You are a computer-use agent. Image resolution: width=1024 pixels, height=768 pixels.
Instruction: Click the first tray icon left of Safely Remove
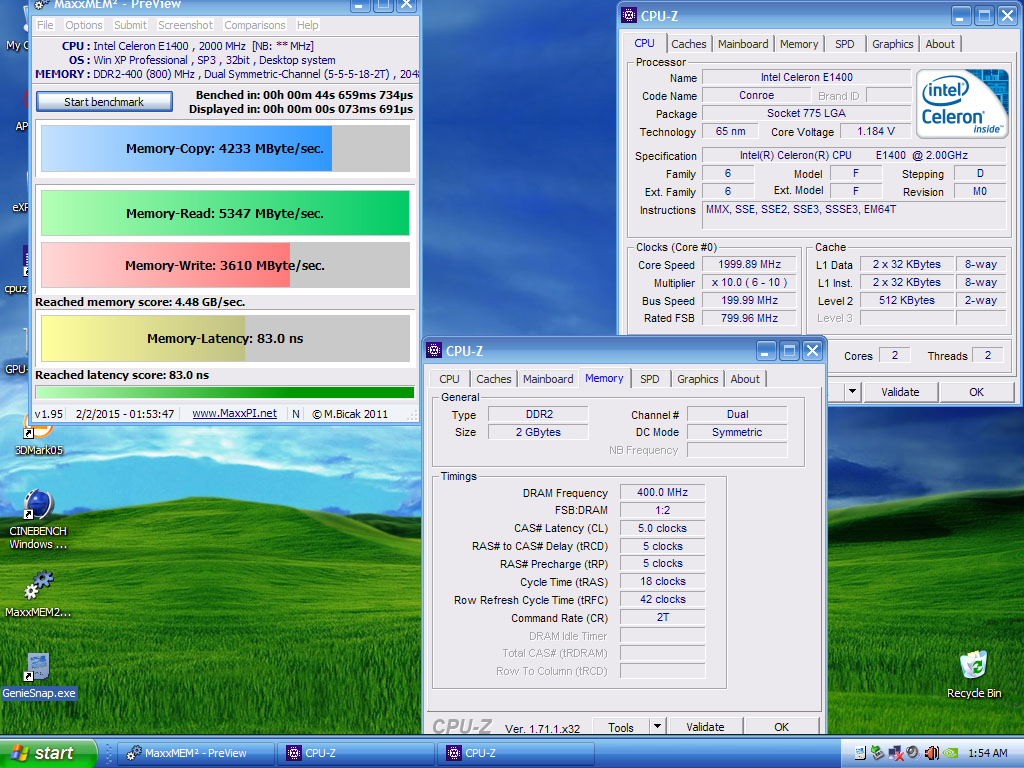(860, 753)
